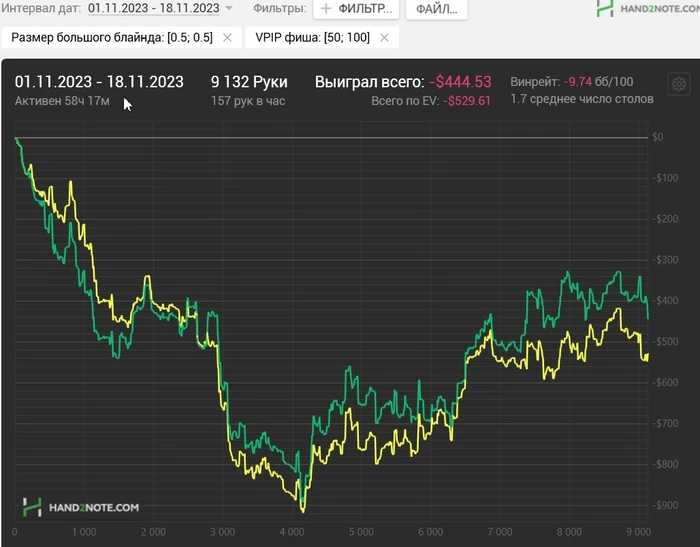Screen dimensions: 700x547
Task: Remove the VPIP фиша filter
Action: 384,38
